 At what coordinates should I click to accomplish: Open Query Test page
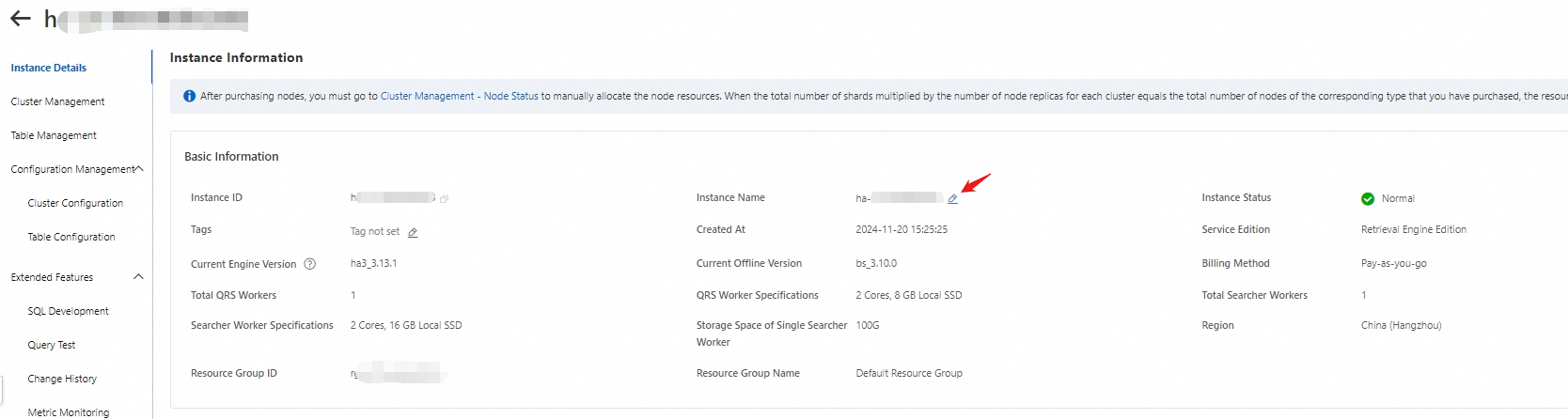coord(52,345)
